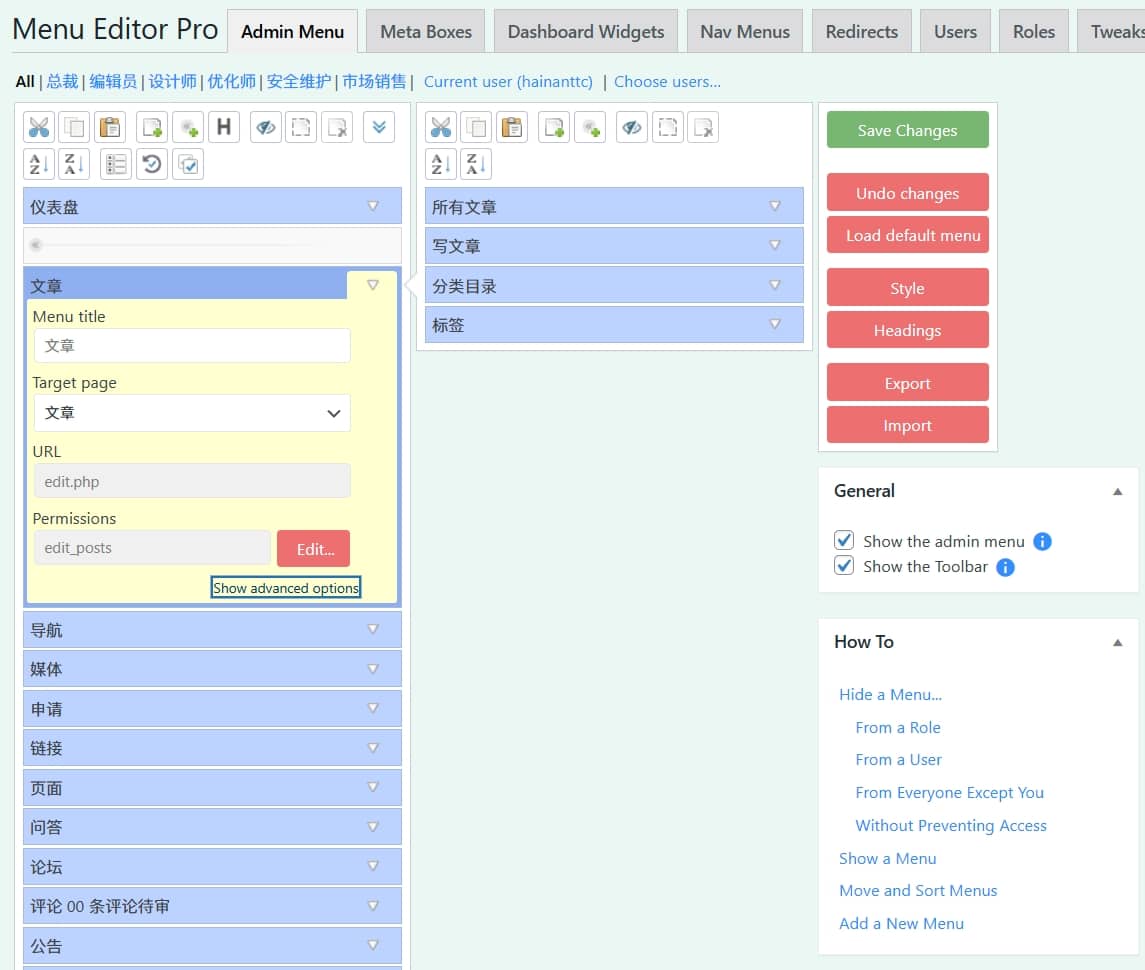This screenshot has width=1145, height=970.
Task: Expand the 仪表盘 menu item settings
Action: coord(373,206)
